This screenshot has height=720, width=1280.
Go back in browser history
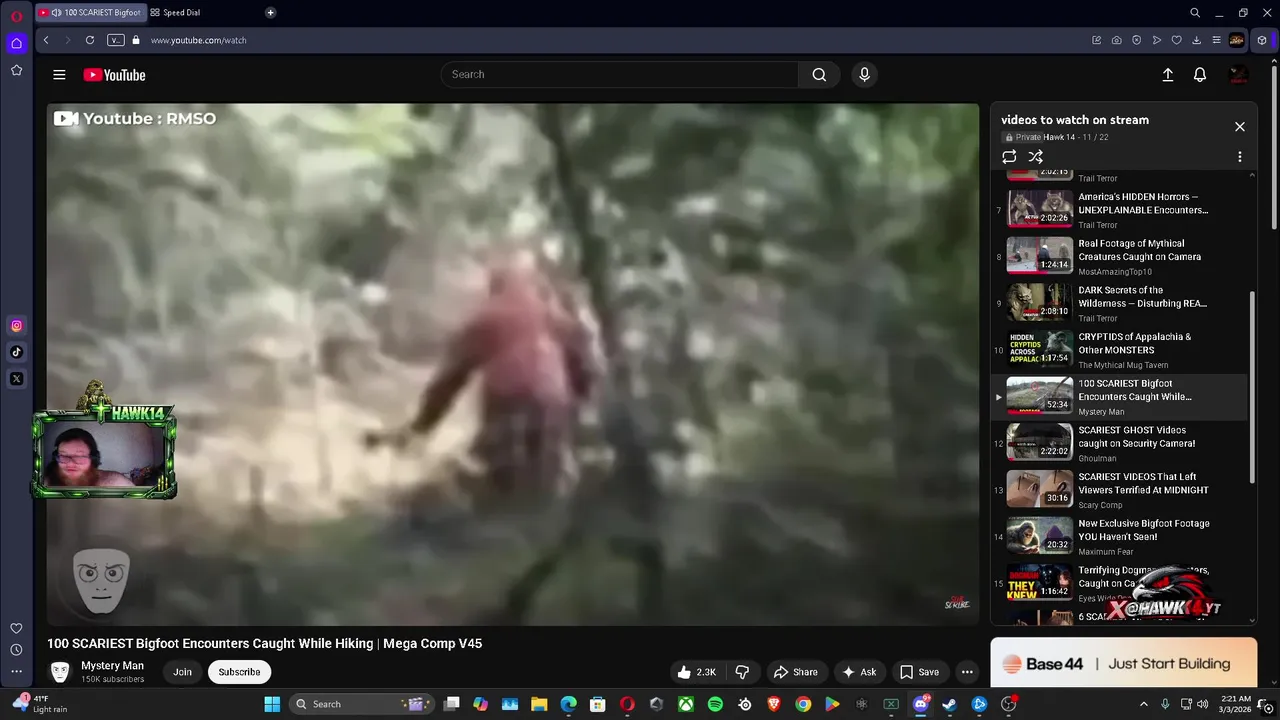tap(46, 40)
